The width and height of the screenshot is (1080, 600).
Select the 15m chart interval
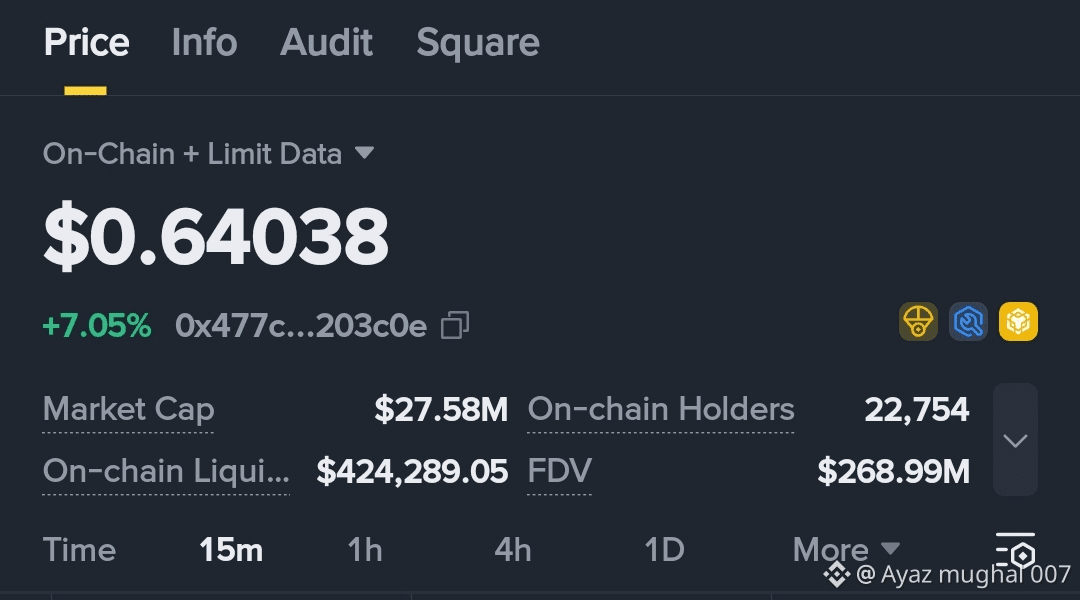(x=231, y=549)
